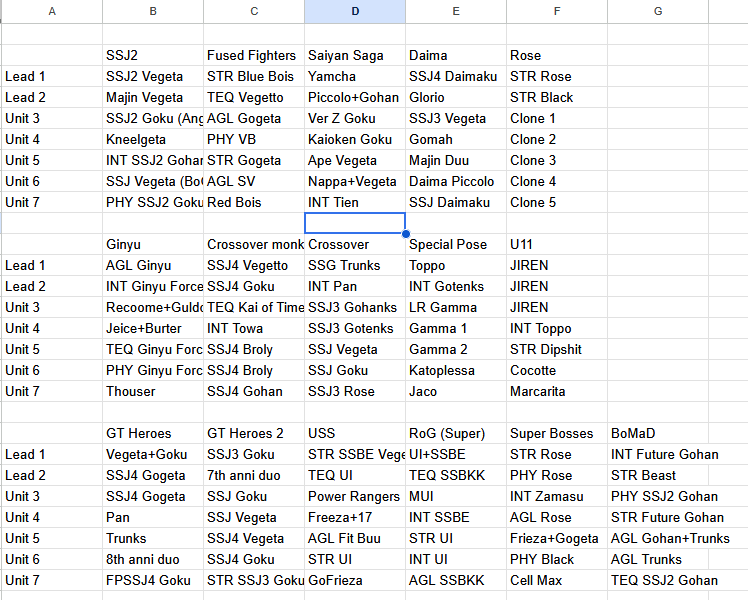This screenshot has width=748, height=600.
Task: Click the 'SSG Trunks' cell
Action: tap(355, 265)
